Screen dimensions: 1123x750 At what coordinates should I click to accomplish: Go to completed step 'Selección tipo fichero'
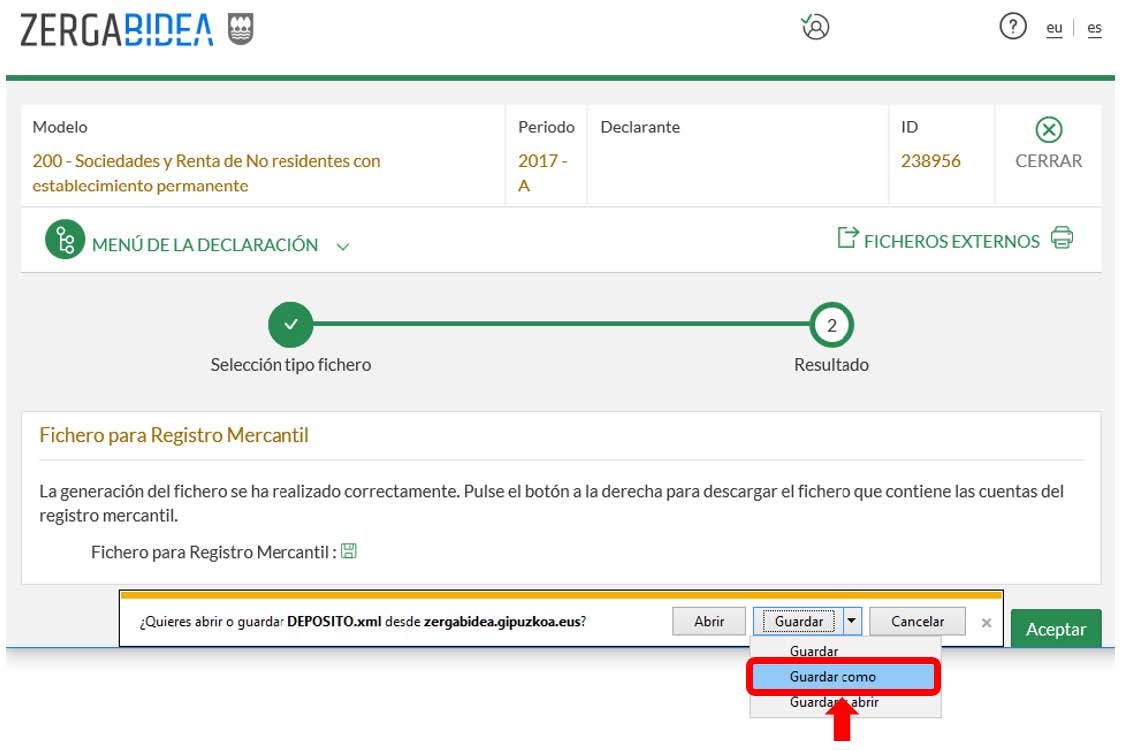[291, 325]
